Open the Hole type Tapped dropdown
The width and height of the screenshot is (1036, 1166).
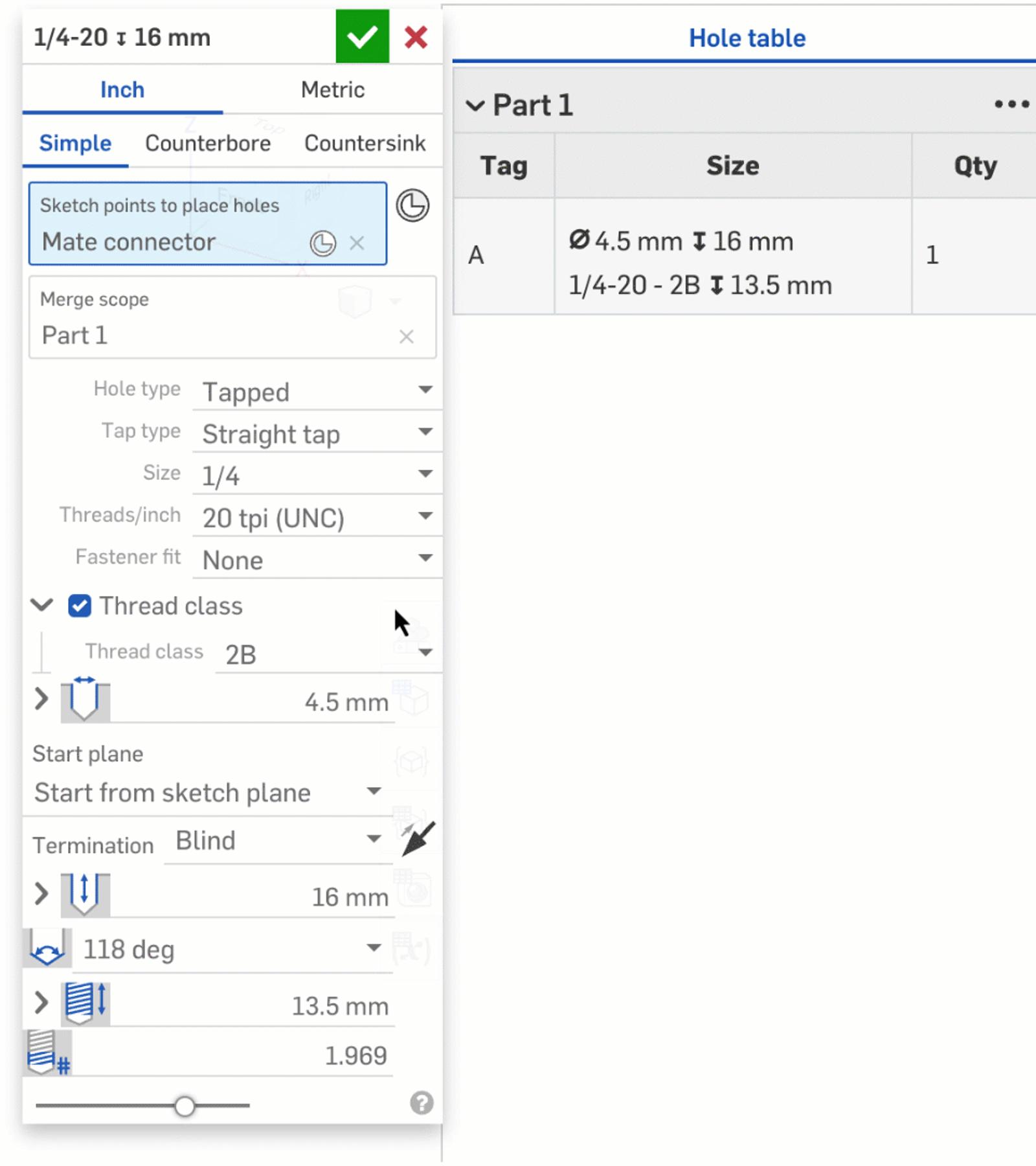(x=316, y=391)
